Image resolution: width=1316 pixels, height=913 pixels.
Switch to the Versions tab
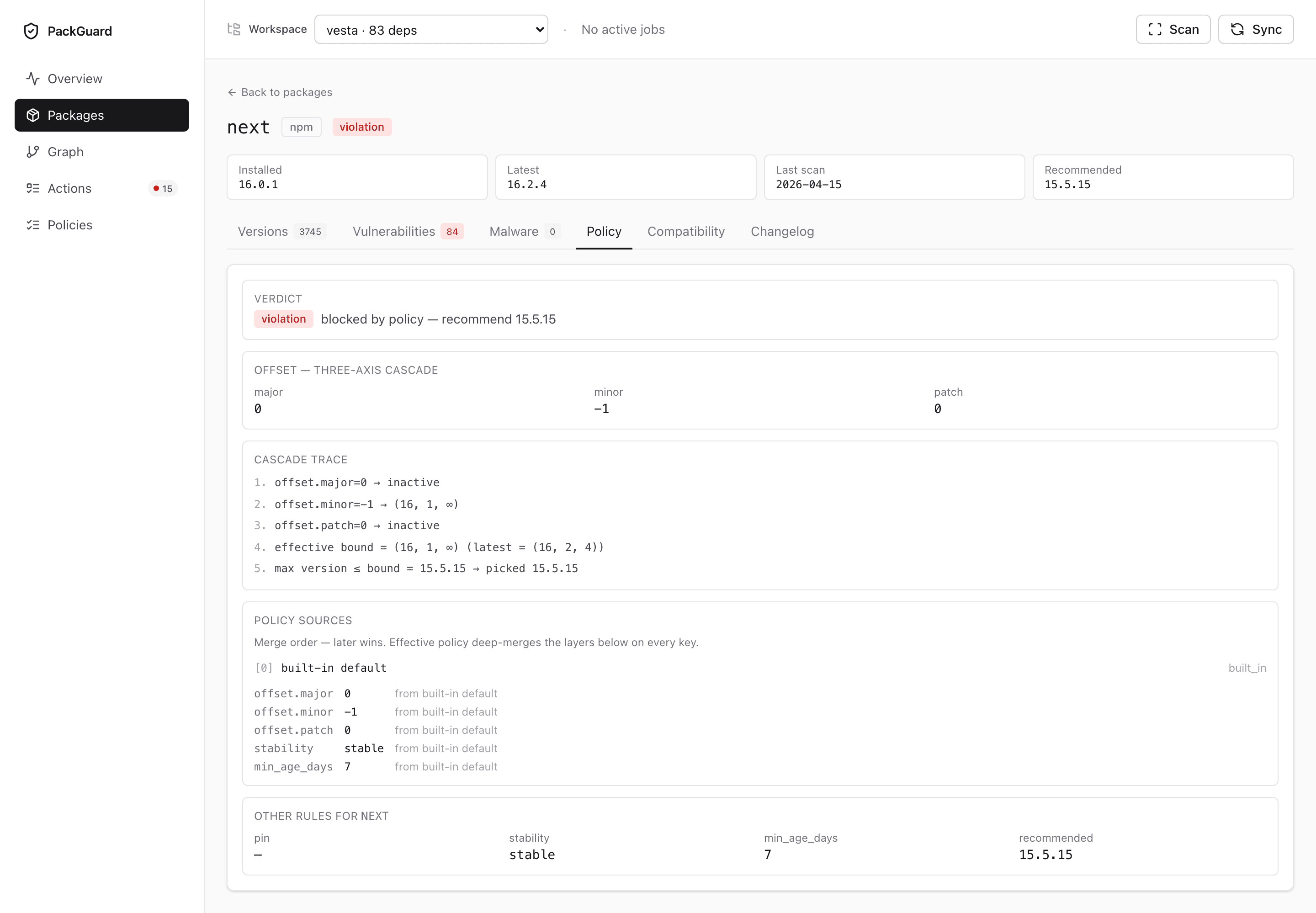[282, 231]
